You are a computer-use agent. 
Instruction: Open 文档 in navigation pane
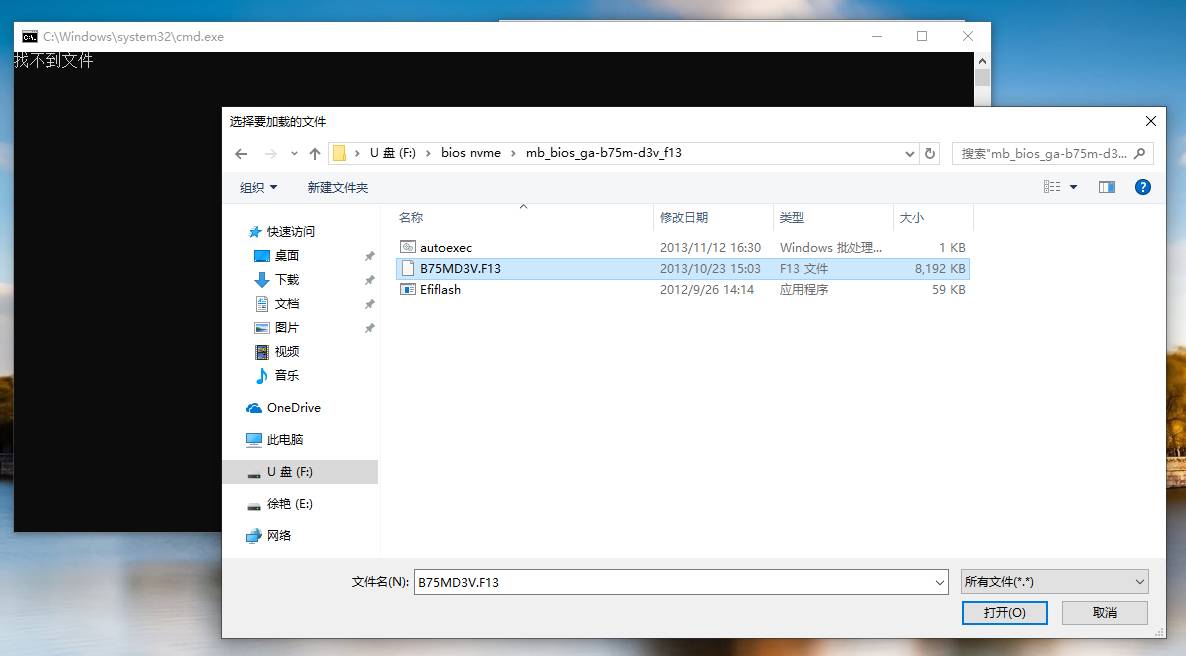pyautogui.click(x=287, y=304)
